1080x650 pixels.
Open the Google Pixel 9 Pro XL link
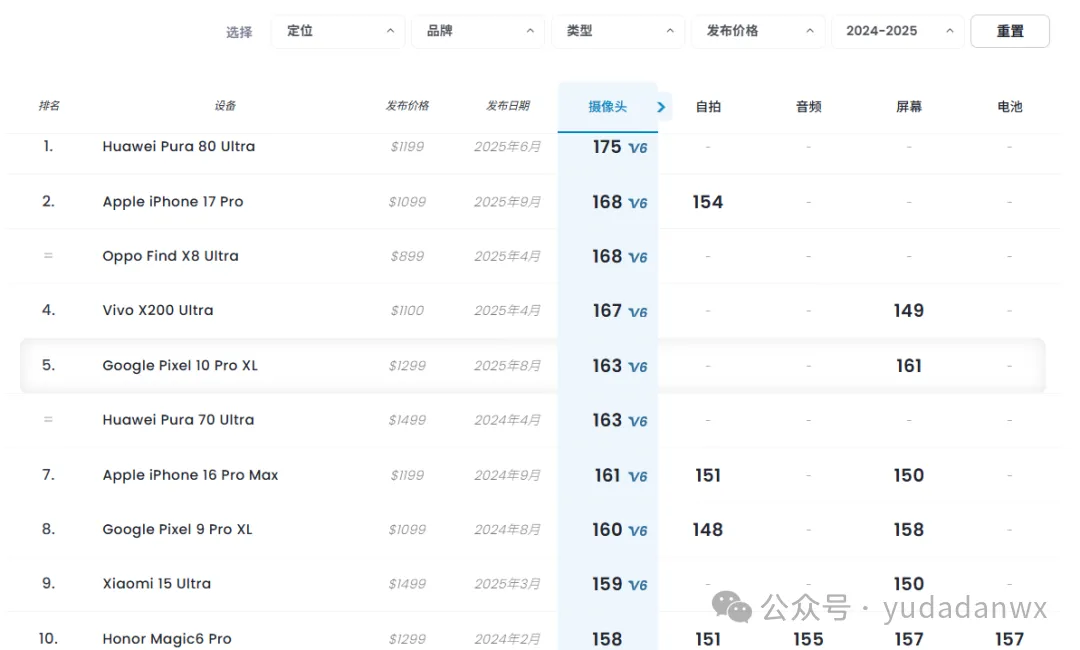click(x=177, y=530)
